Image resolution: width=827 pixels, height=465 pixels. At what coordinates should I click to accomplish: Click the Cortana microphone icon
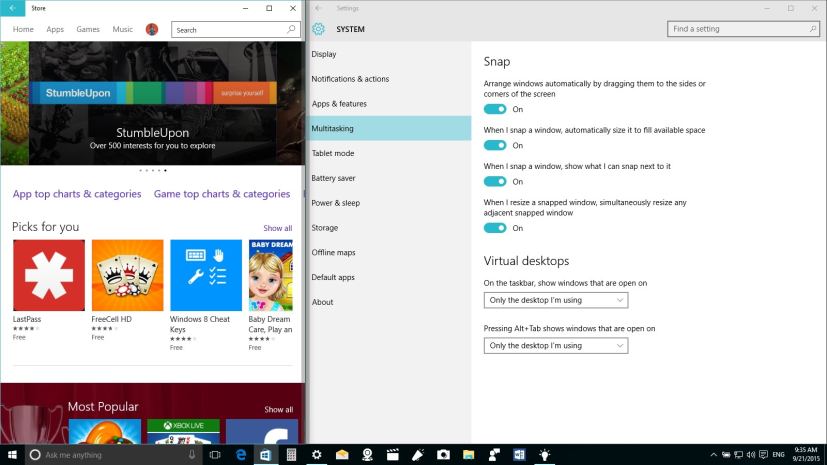coord(192,454)
